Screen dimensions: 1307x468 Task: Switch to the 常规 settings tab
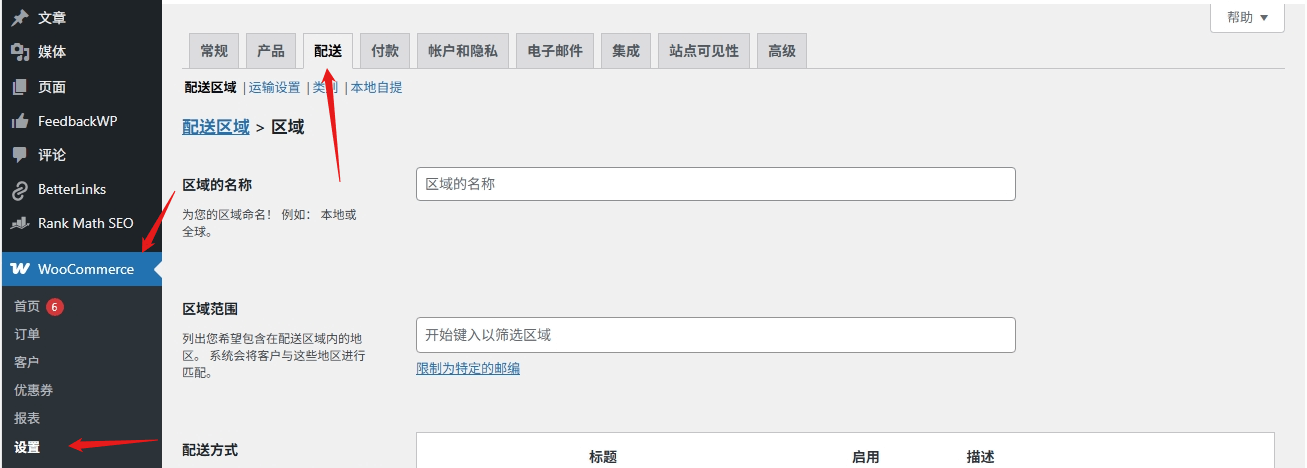click(x=214, y=51)
